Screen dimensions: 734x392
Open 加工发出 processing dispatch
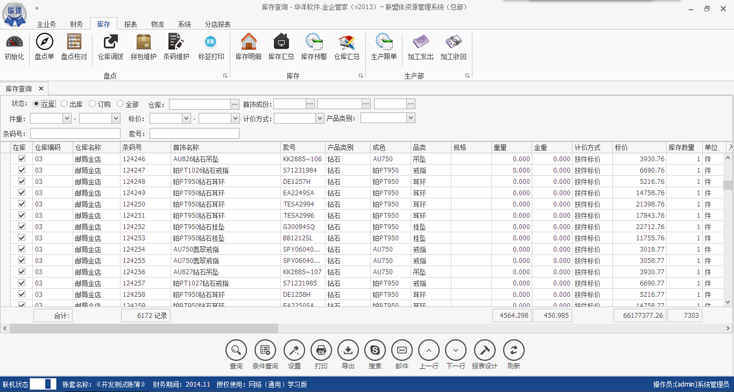point(420,47)
